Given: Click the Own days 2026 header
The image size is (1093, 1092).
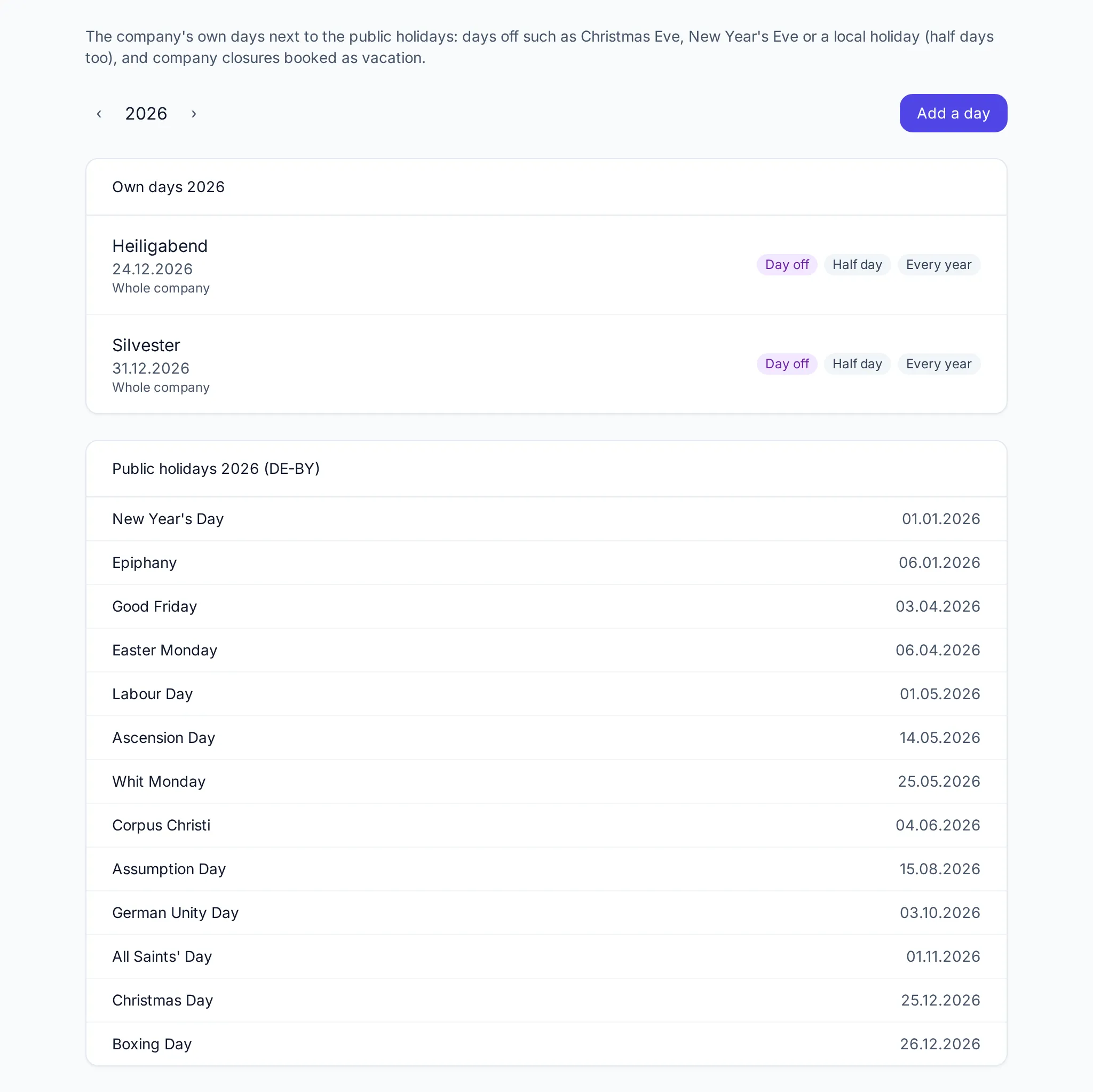Looking at the screenshot, I should point(168,187).
